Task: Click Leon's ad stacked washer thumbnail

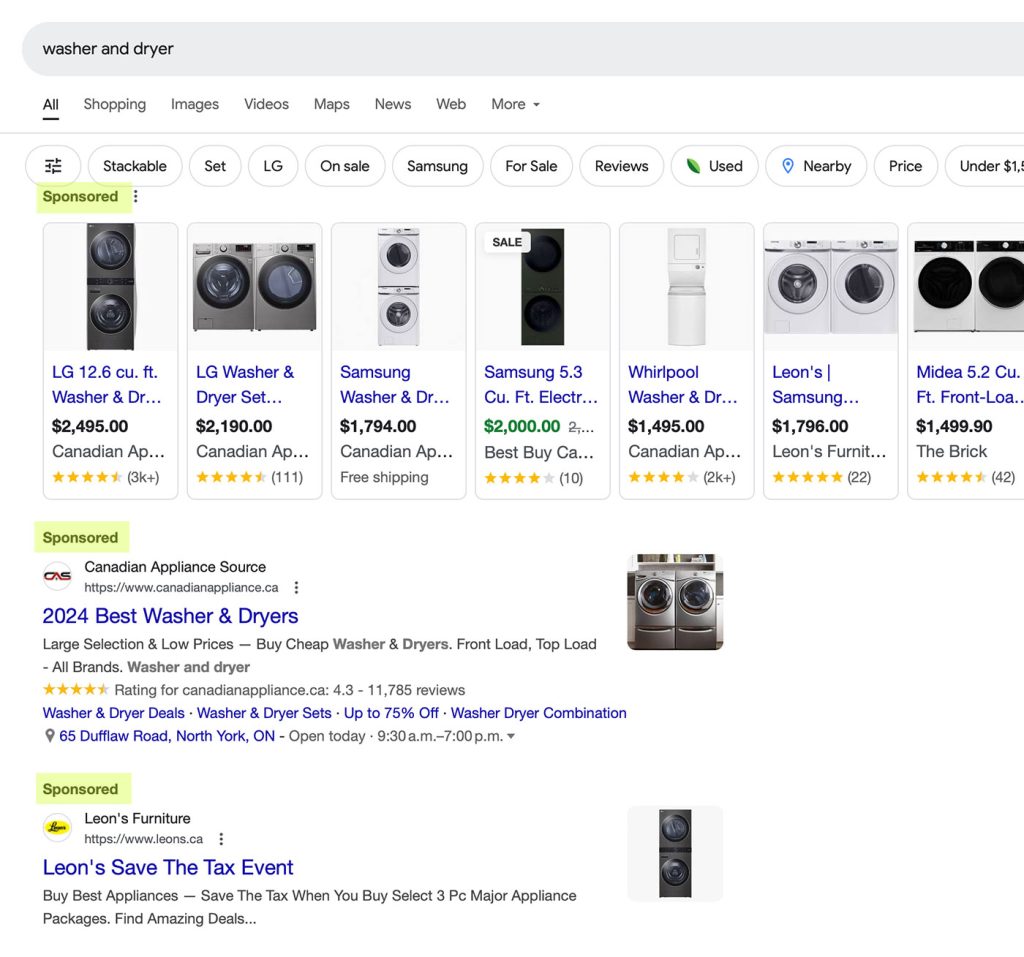Action: (675, 854)
